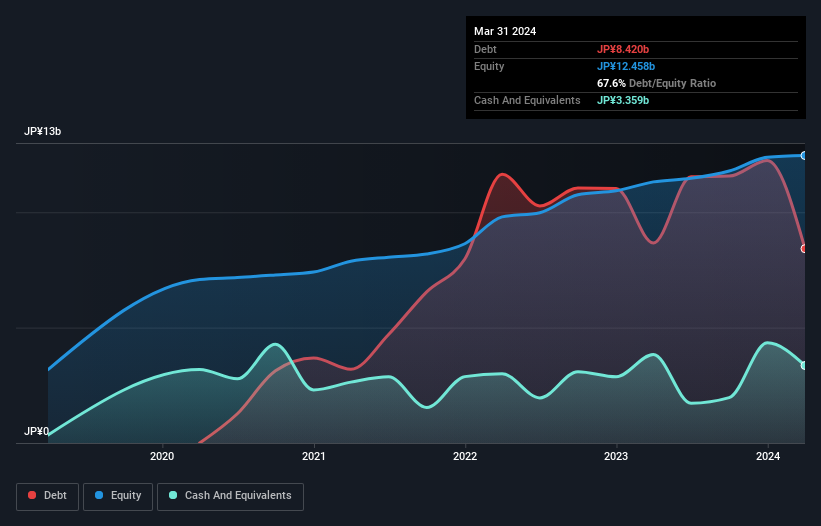Select the Debt endpoint marker for Mar 2024
Viewport: 821px width, 526px height.
pyautogui.click(x=804, y=249)
